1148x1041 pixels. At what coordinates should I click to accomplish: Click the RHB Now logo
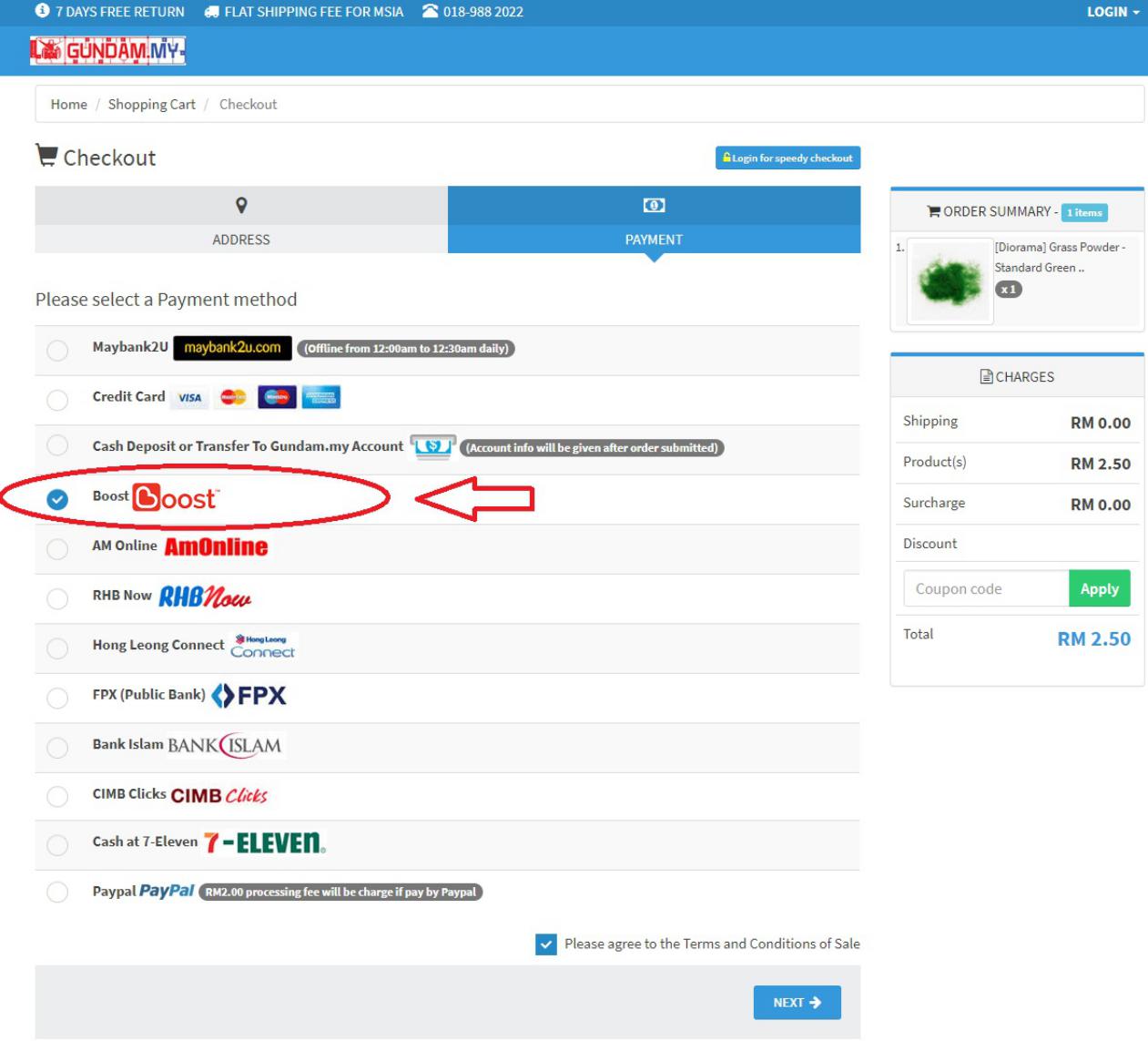pyautogui.click(x=205, y=597)
